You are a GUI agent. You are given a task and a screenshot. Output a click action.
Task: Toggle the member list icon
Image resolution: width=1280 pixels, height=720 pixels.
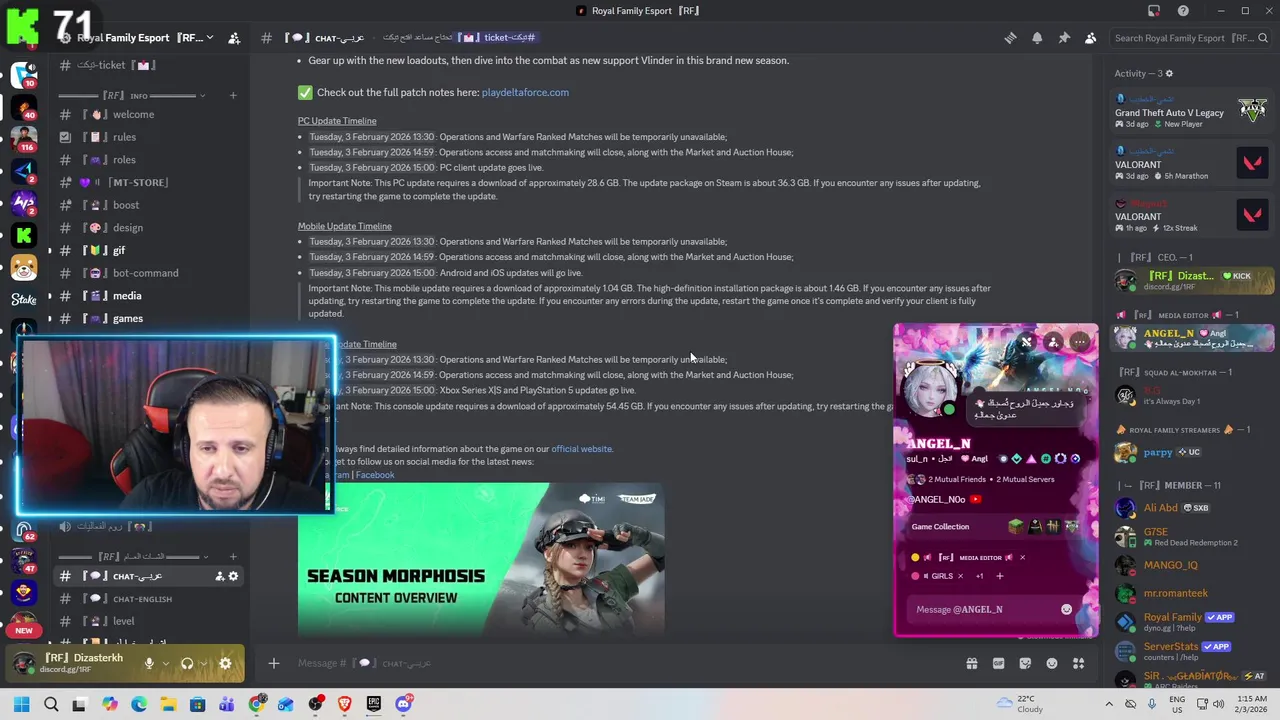(x=1090, y=38)
